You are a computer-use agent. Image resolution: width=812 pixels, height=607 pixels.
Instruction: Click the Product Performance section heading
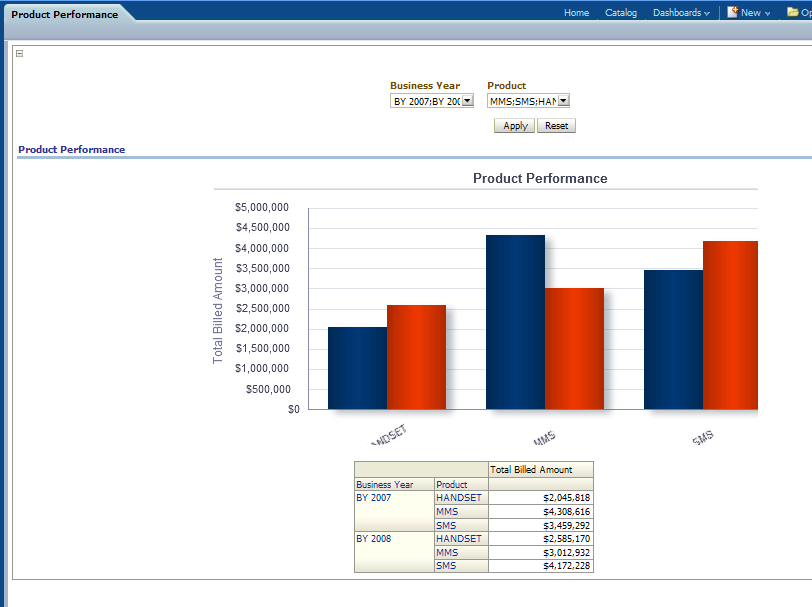[72, 149]
